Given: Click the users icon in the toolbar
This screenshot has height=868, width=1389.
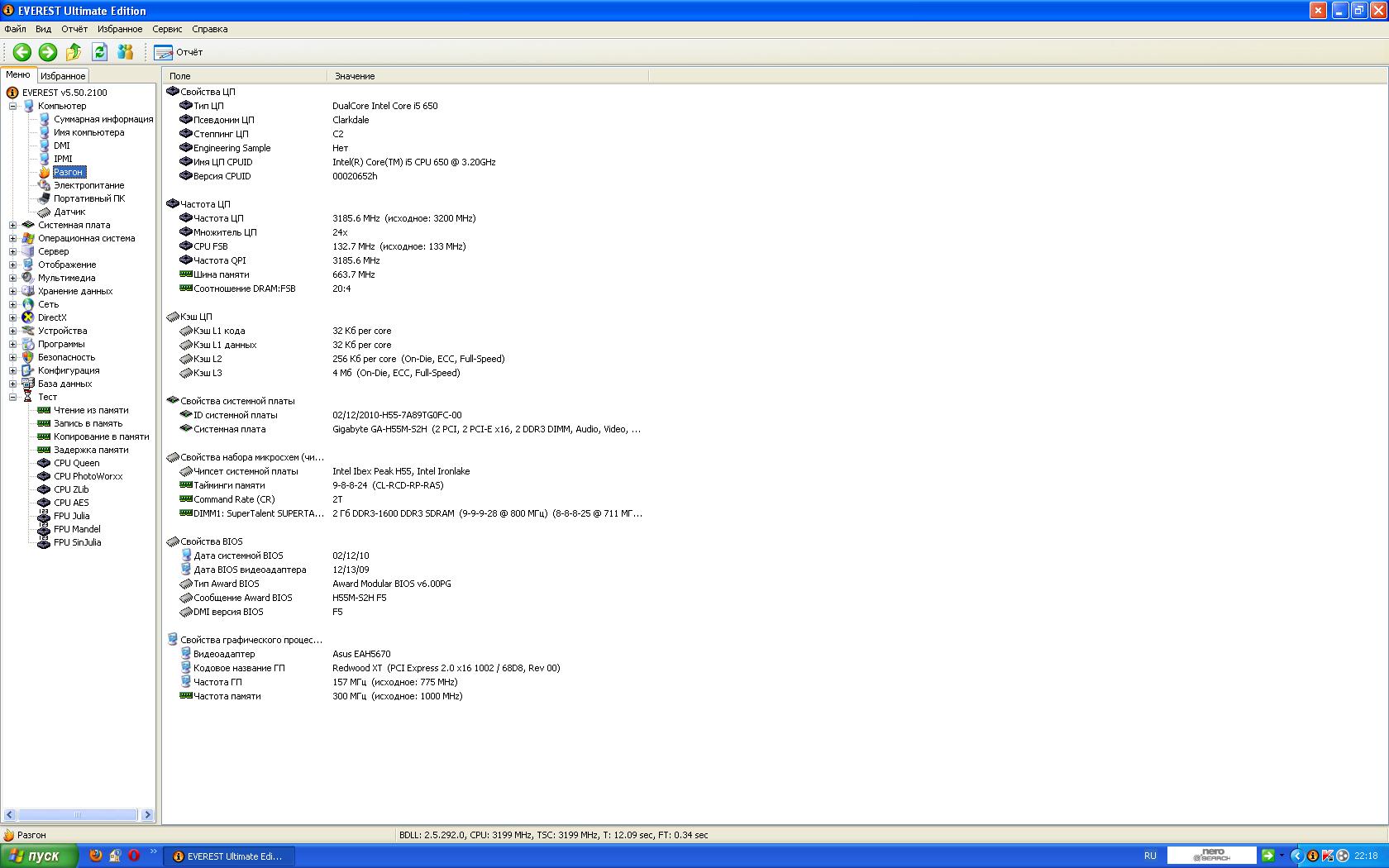Looking at the screenshot, I should pyautogui.click(x=126, y=52).
